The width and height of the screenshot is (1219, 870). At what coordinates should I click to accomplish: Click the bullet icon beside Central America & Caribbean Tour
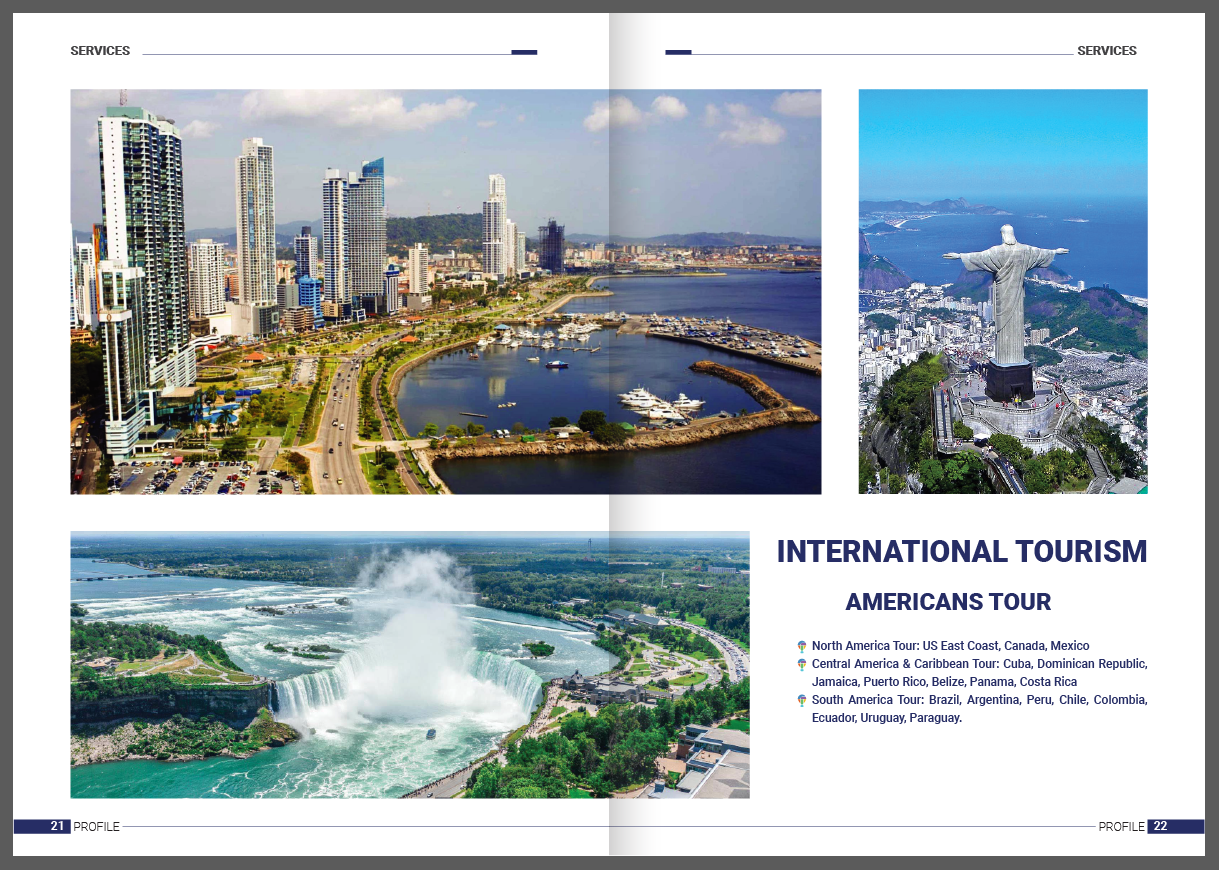802,664
